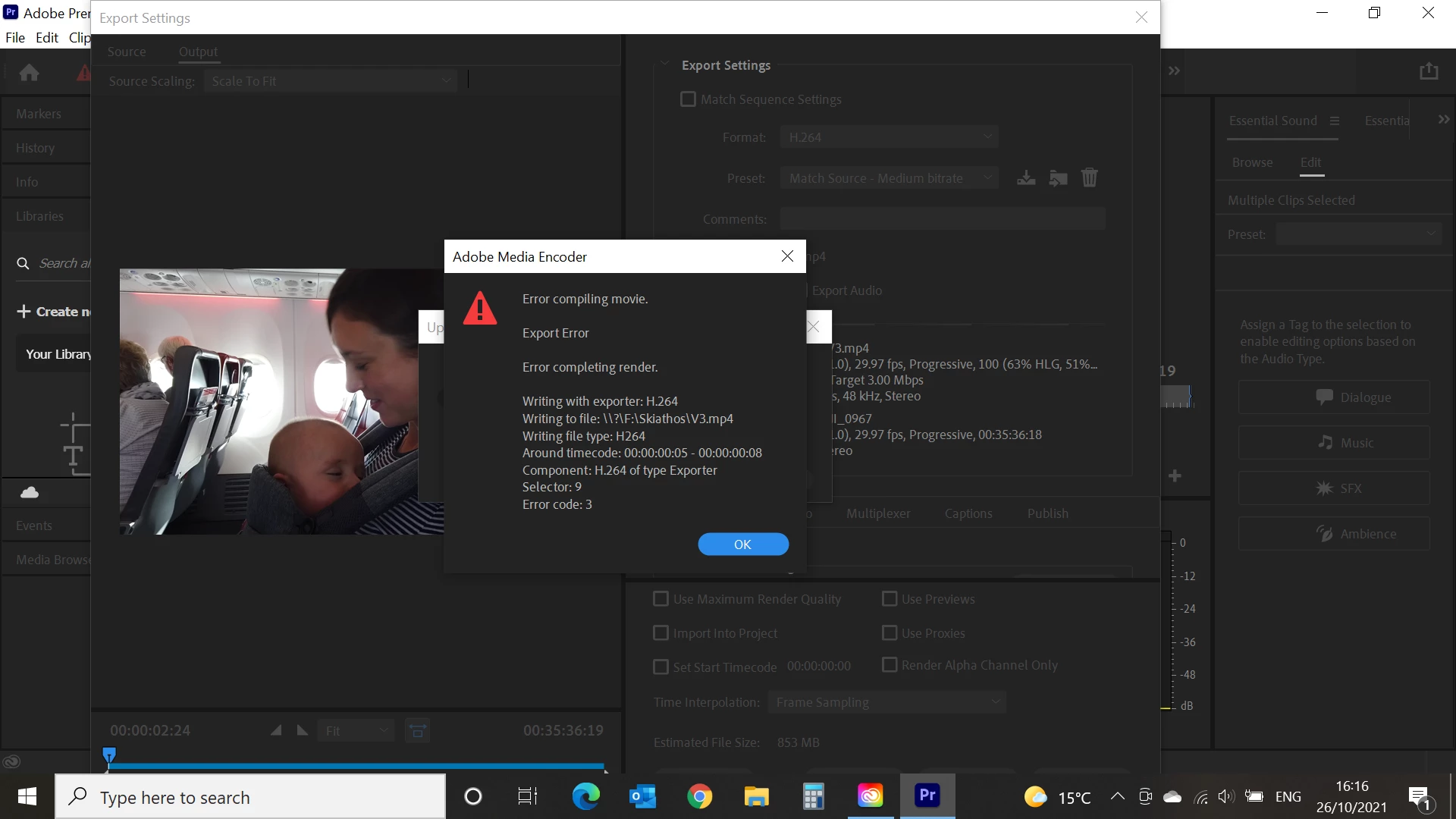
Task: Click the set in point triangle icon
Action: (276, 730)
